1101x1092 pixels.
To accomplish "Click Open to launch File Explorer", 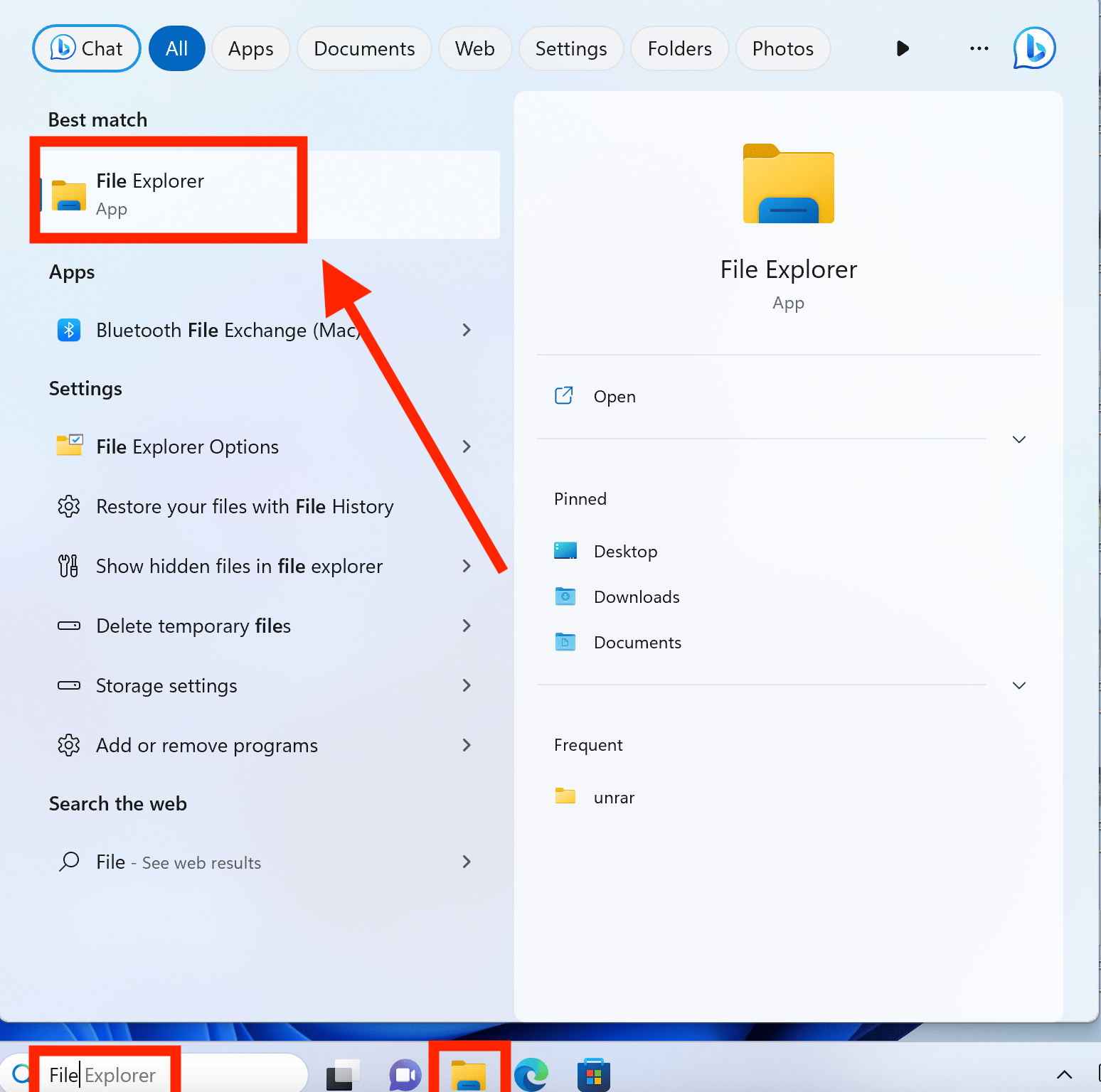I will [x=614, y=396].
